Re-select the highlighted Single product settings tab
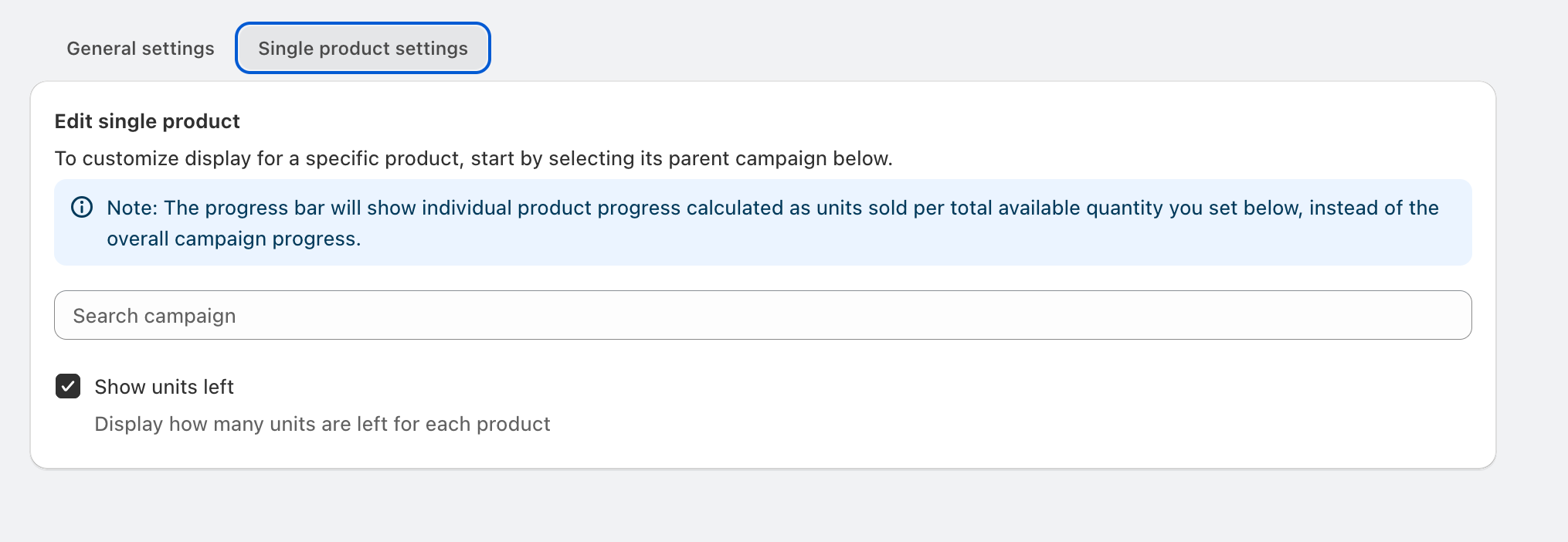Screen dimensions: 1568x542 pyautogui.click(x=362, y=48)
